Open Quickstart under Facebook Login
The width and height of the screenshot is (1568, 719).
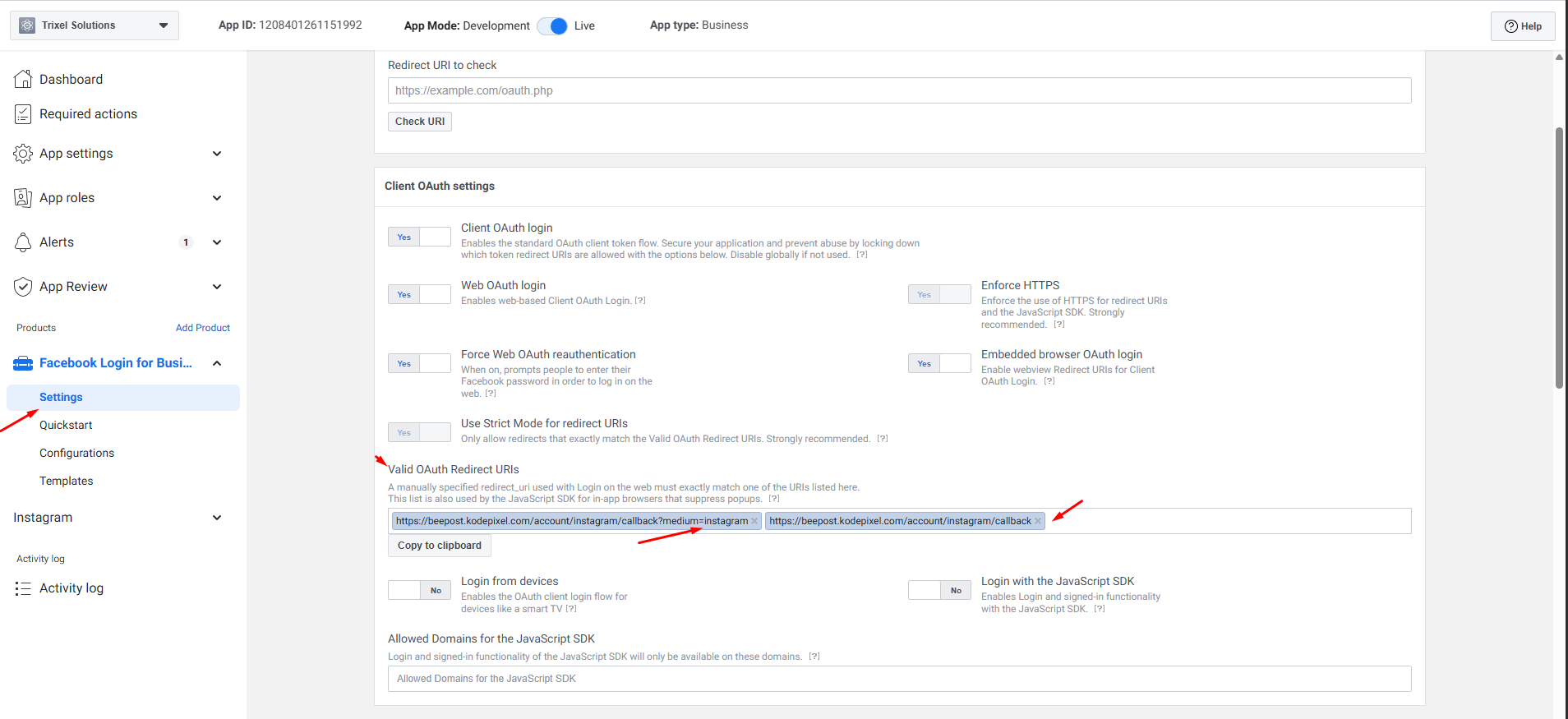66,425
